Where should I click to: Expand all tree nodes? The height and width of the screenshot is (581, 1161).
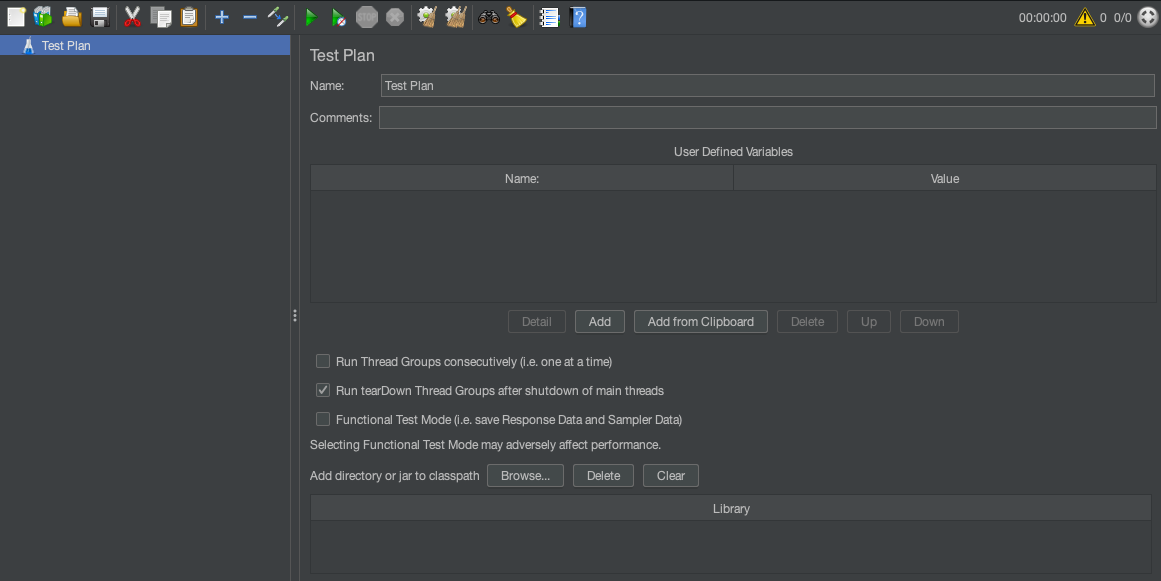221,17
